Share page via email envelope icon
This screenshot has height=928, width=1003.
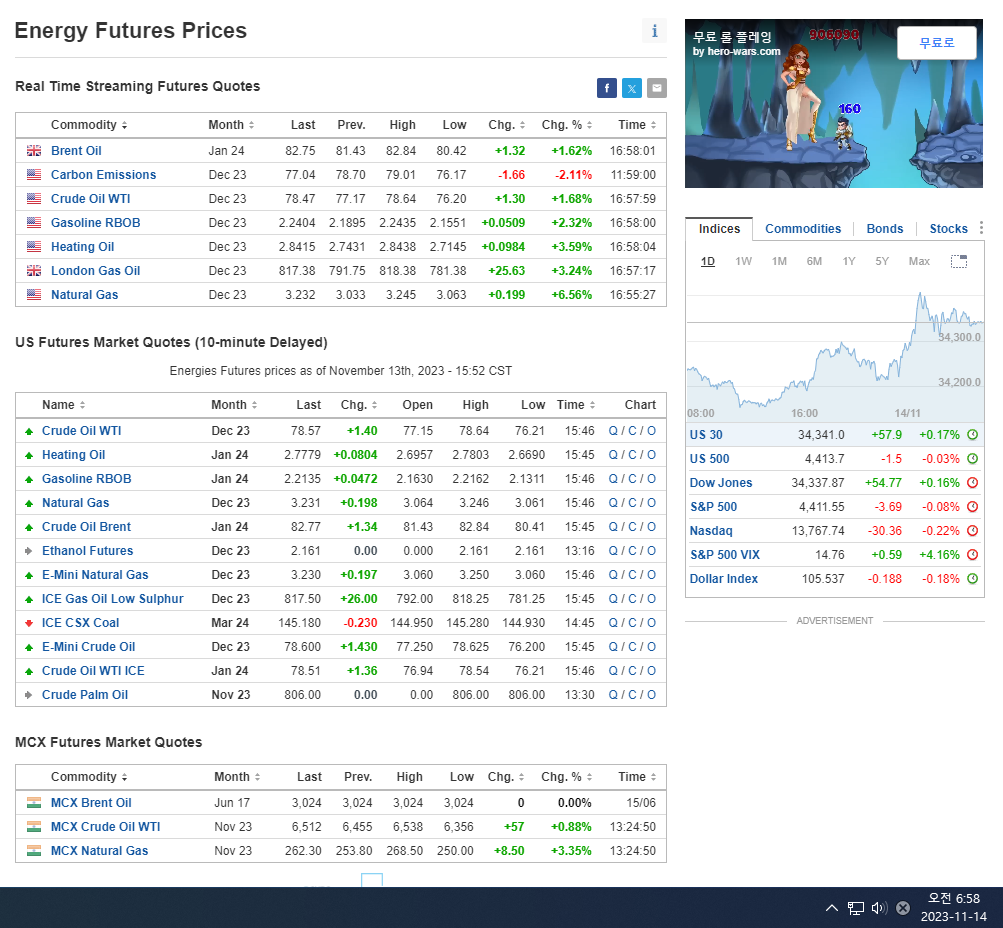pyautogui.click(x=656, y=88)
